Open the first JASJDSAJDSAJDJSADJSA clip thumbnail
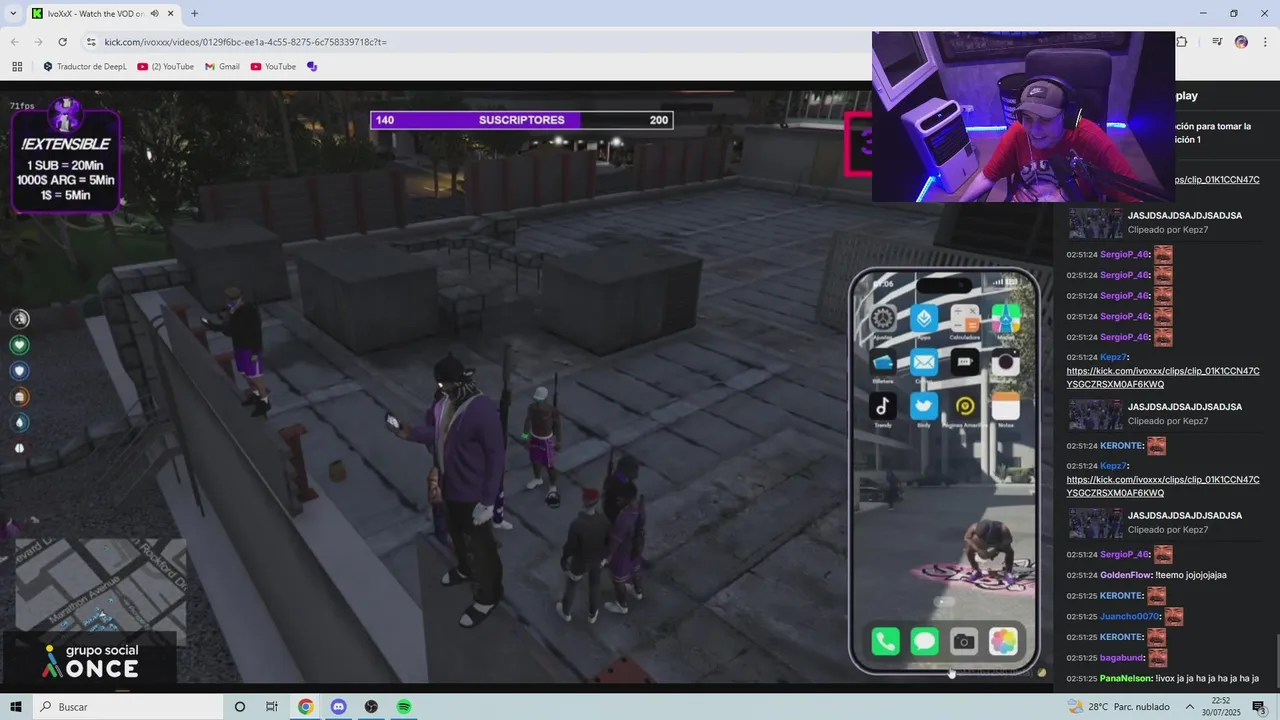The height and width of the screenshot is (720, 1280). 1095,223
